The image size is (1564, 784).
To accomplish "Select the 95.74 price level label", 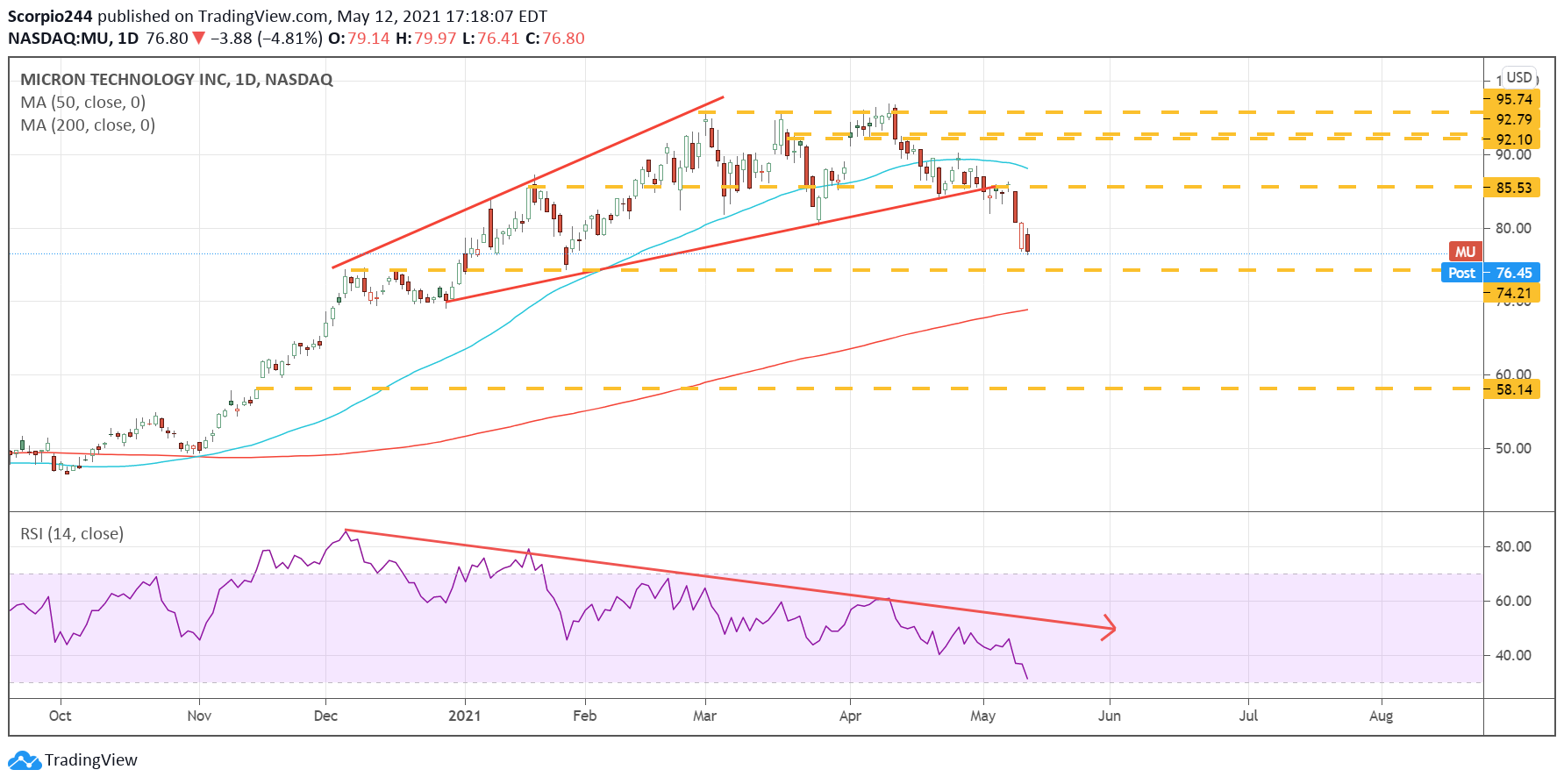I will pos(1512,99).
